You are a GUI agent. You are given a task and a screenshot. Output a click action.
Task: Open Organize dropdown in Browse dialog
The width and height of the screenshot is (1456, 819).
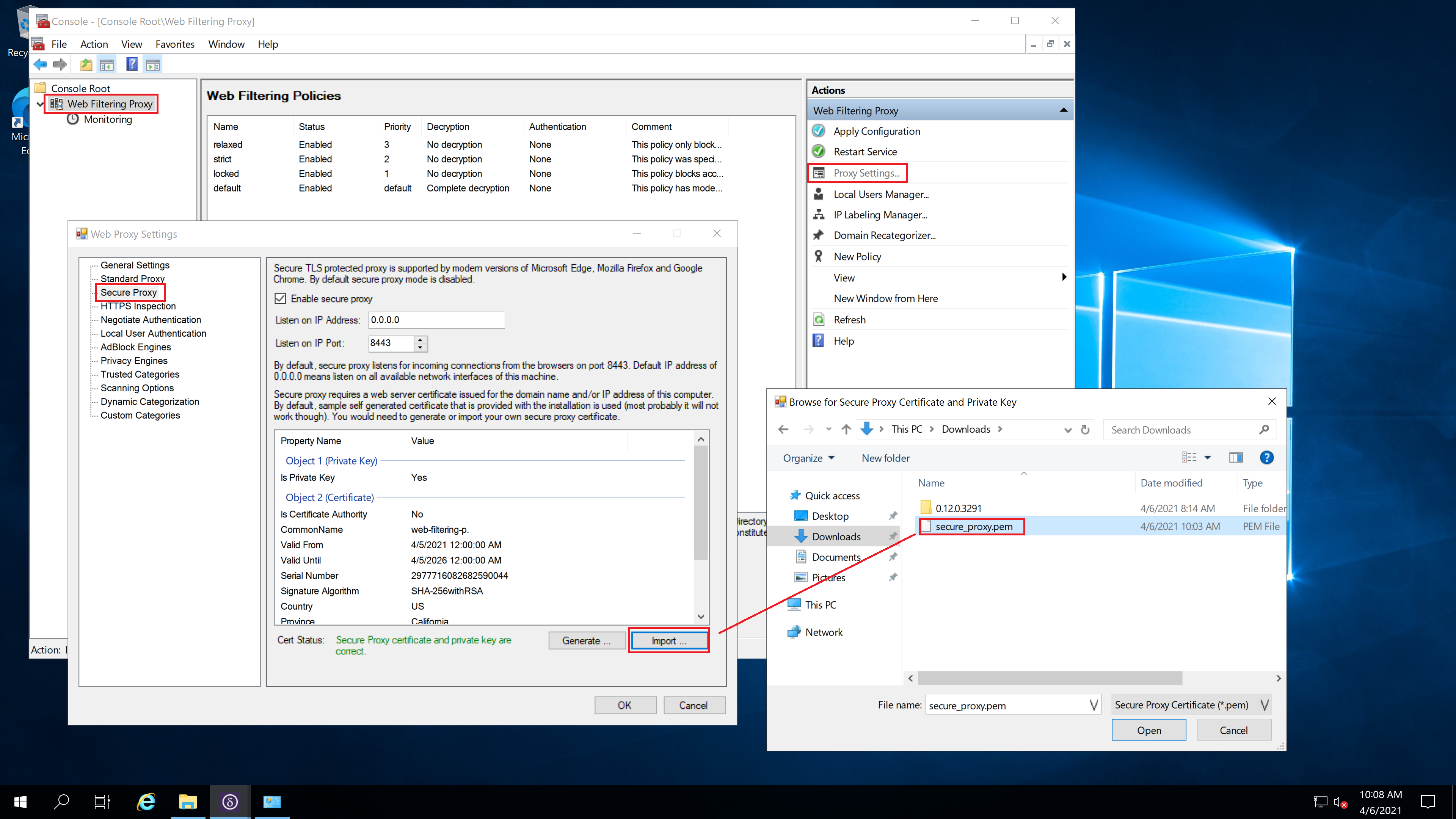[x=808, y=458]
